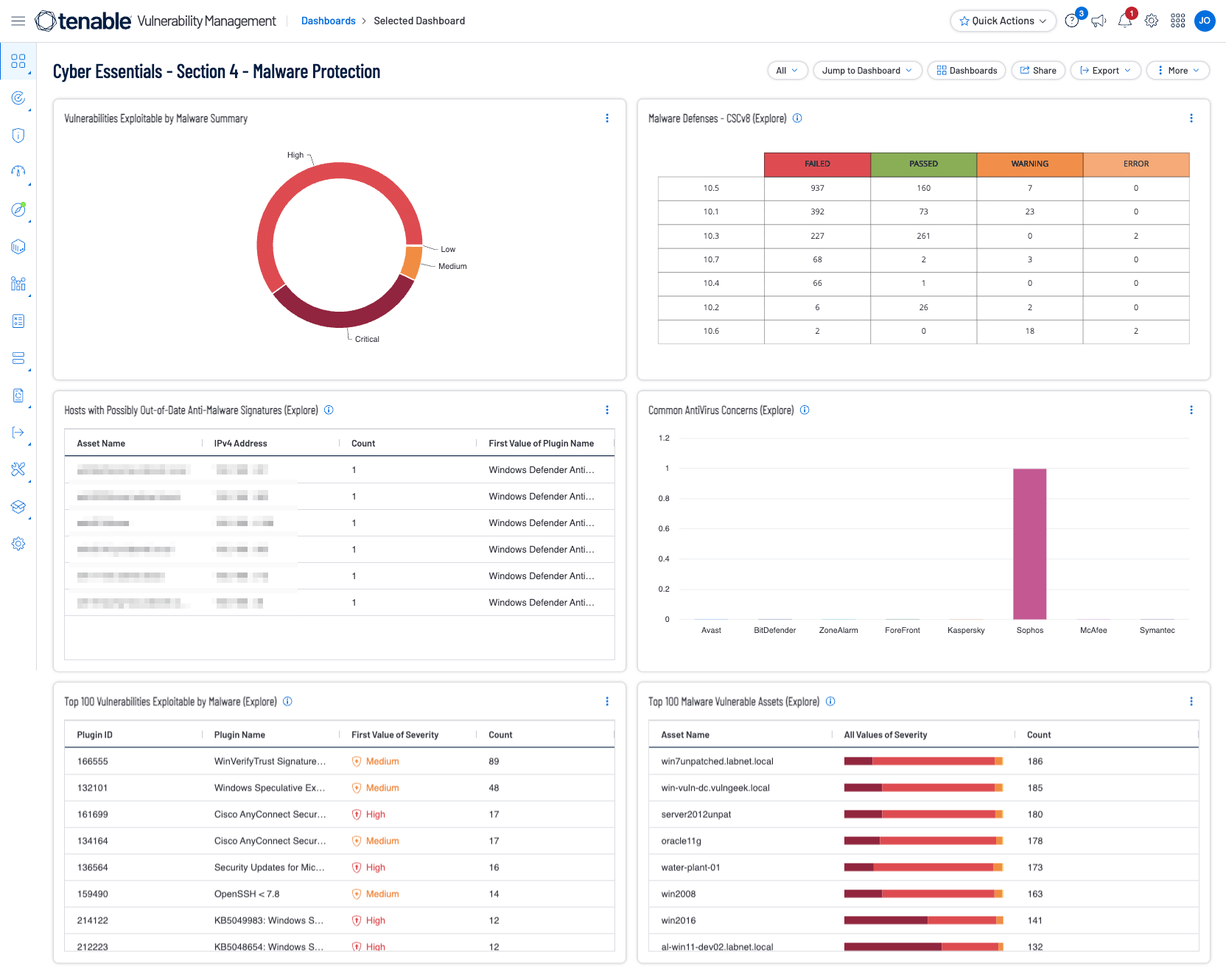Screen dimensions: 1226x980
Task: Click the Dashboards button
Action: click(967, 71)
